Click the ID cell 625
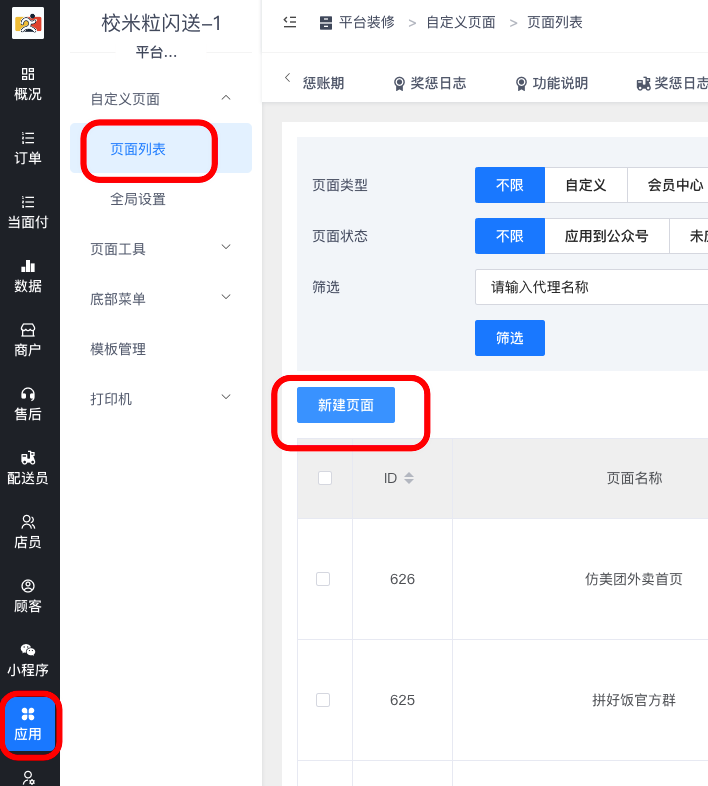708x786 pixels. [x=402, y=700]
